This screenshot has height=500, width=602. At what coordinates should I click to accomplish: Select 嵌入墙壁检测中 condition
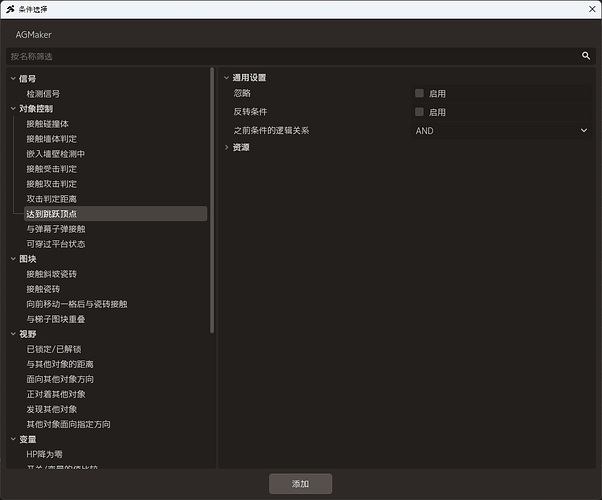[56, 154]
